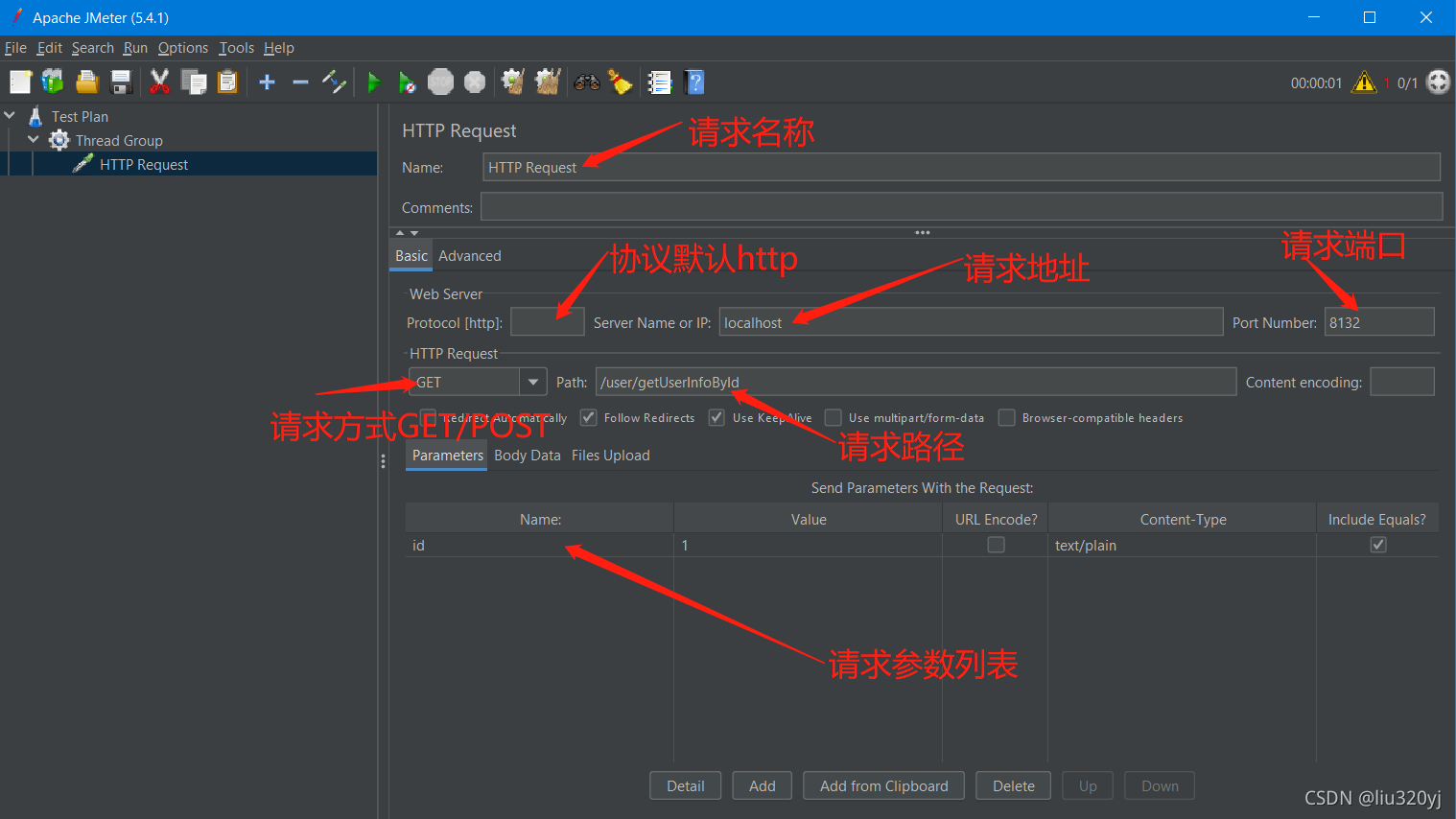Viewport: 1456px width, 819px height.
Task: Uncheck Include Equals for id parameter
Action: [1378, 545]
